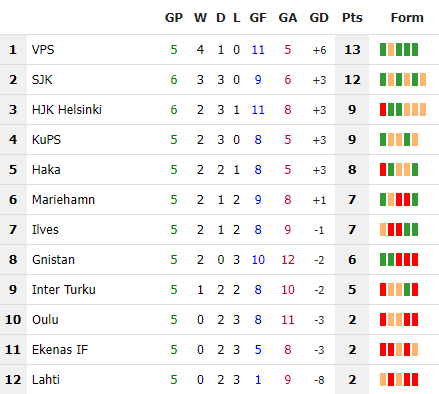
Task: Sort by the GD column header
Action: click(x=319, y=18)
